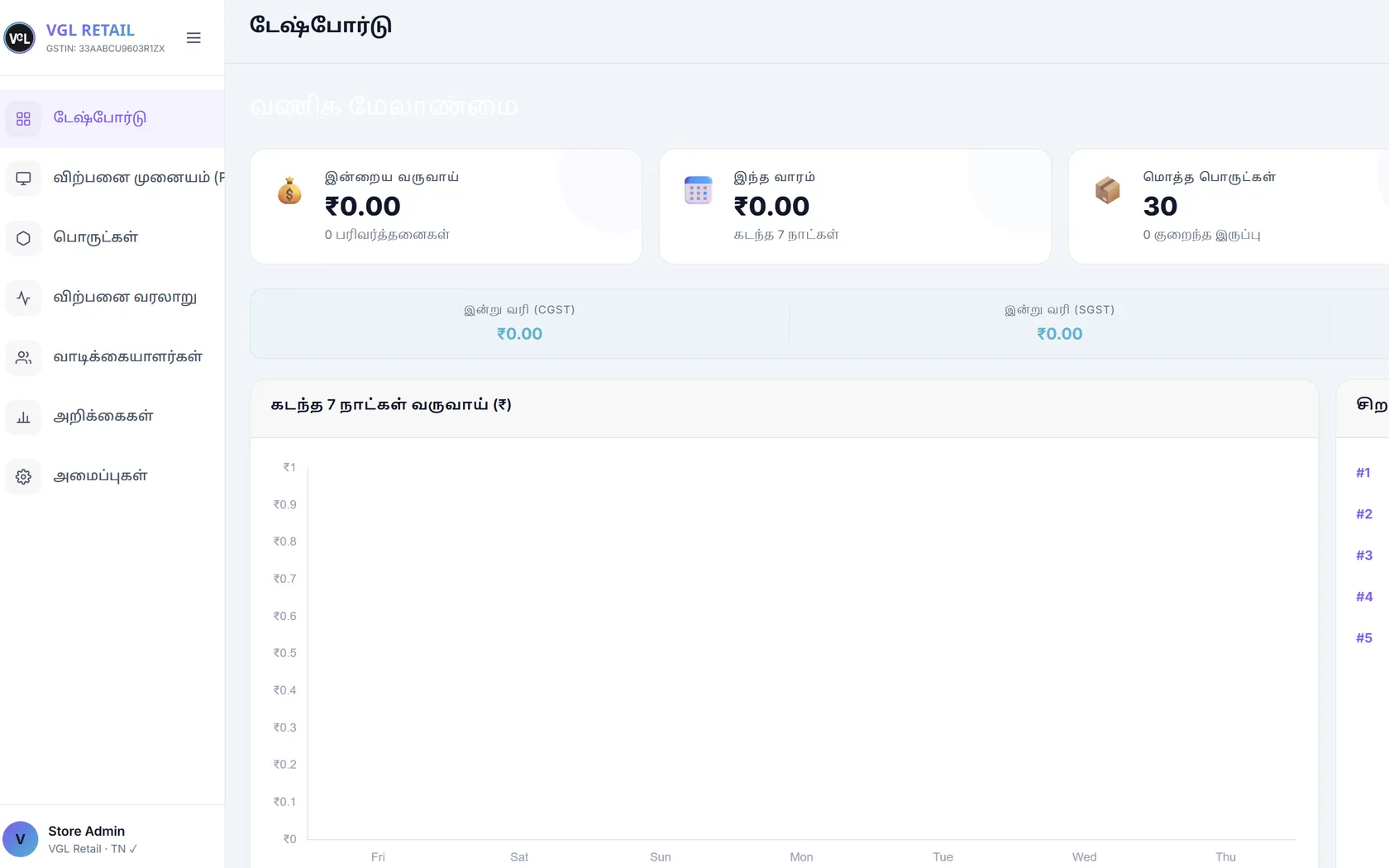Click '0 பரிவர்த்தனைகள்' text
1389x868 pixels.
point(387,235)
